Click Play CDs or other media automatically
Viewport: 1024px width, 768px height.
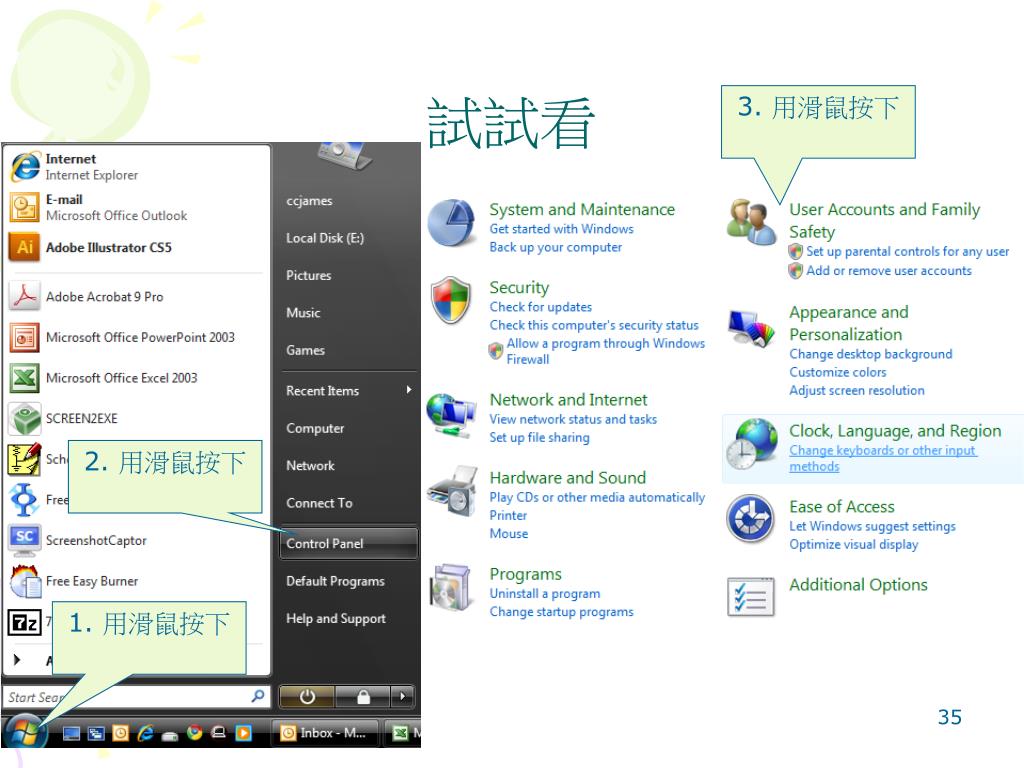(597, 498)
